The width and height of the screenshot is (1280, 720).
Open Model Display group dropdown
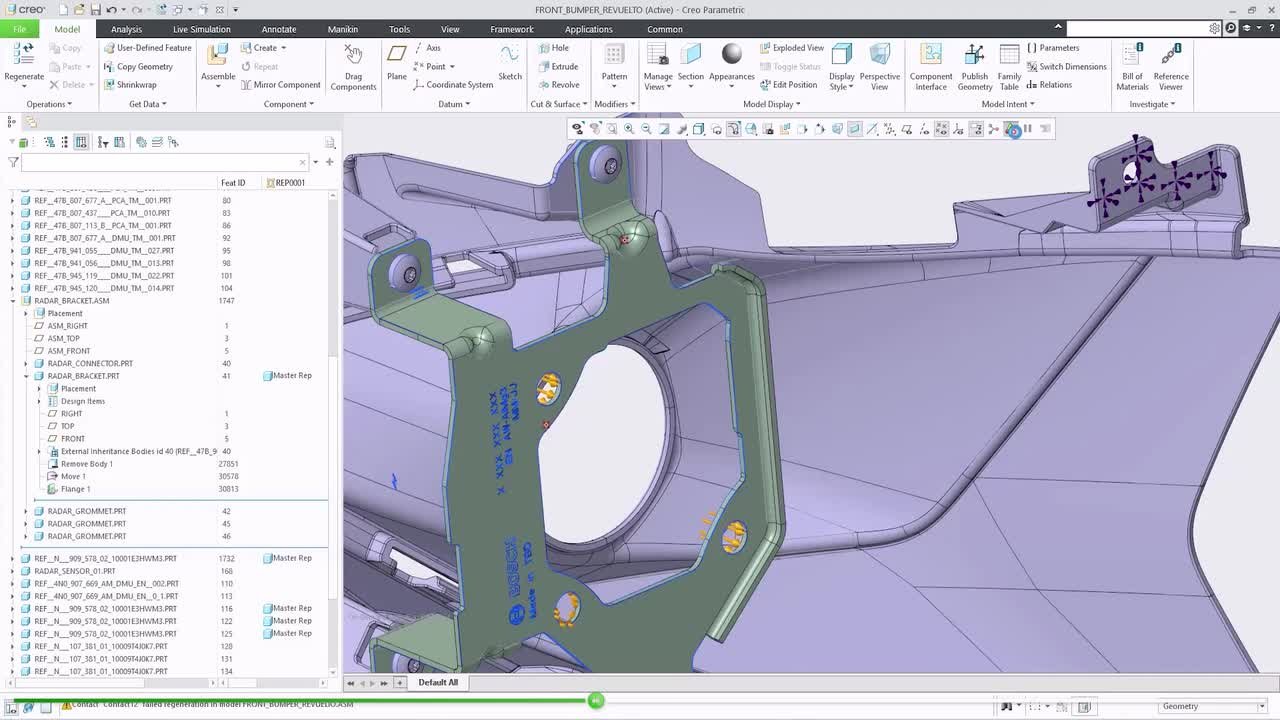pos(771,104)
